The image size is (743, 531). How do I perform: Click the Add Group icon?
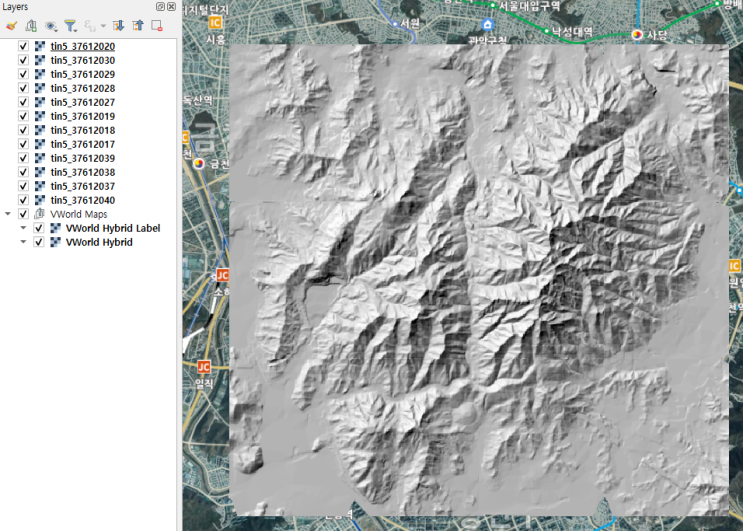tap(31, 25)
